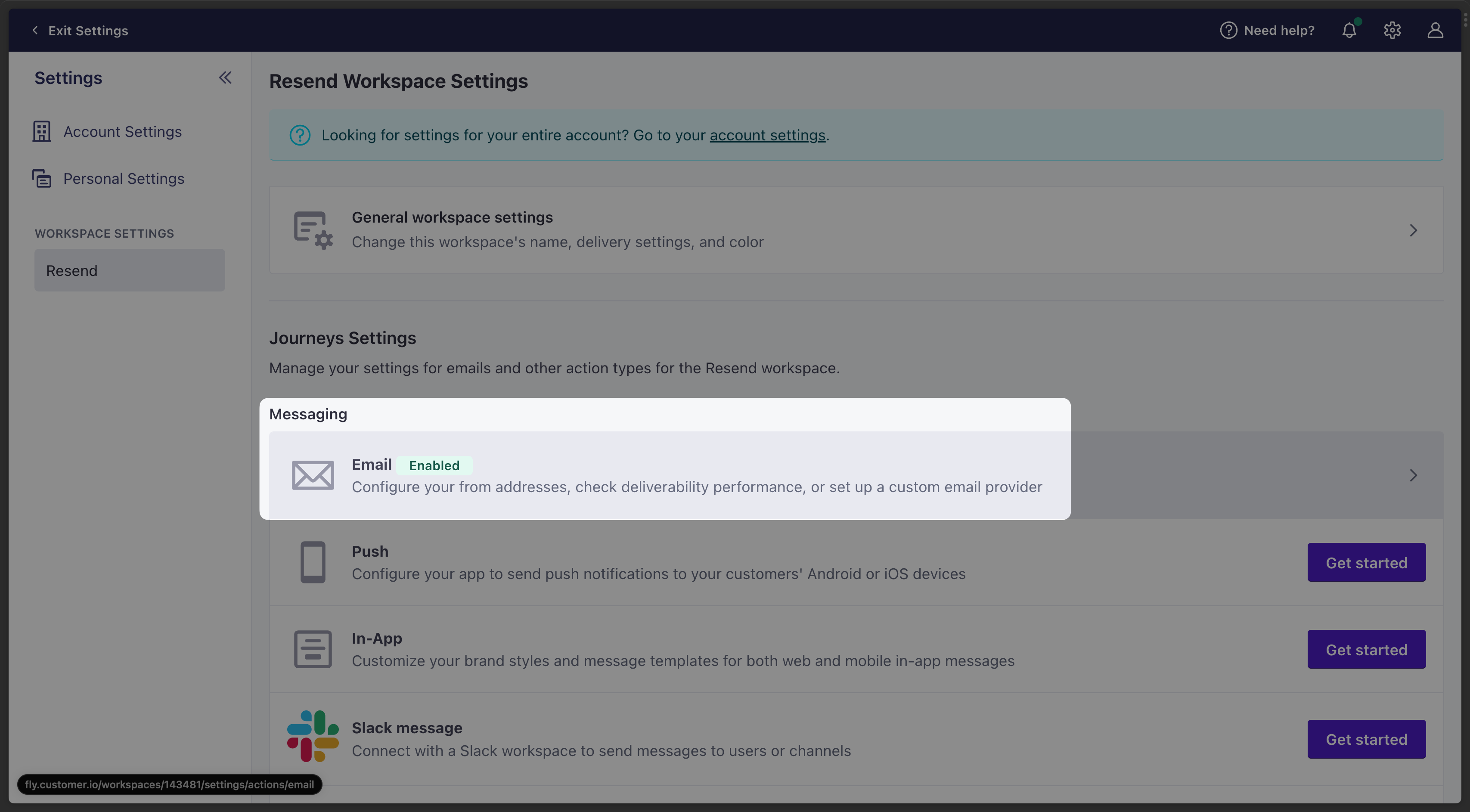This screenshot has width=1470, height=812.
Task: Click the question mark info icon in banner
Action: tap(300, 135)
